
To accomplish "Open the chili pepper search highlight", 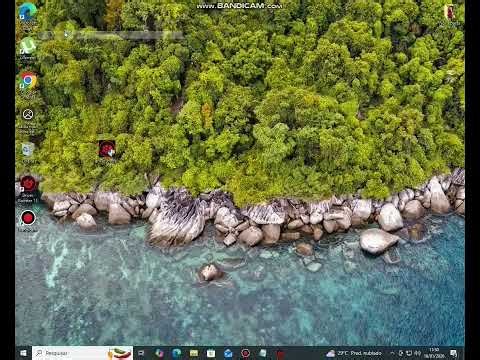I will 120,353.
